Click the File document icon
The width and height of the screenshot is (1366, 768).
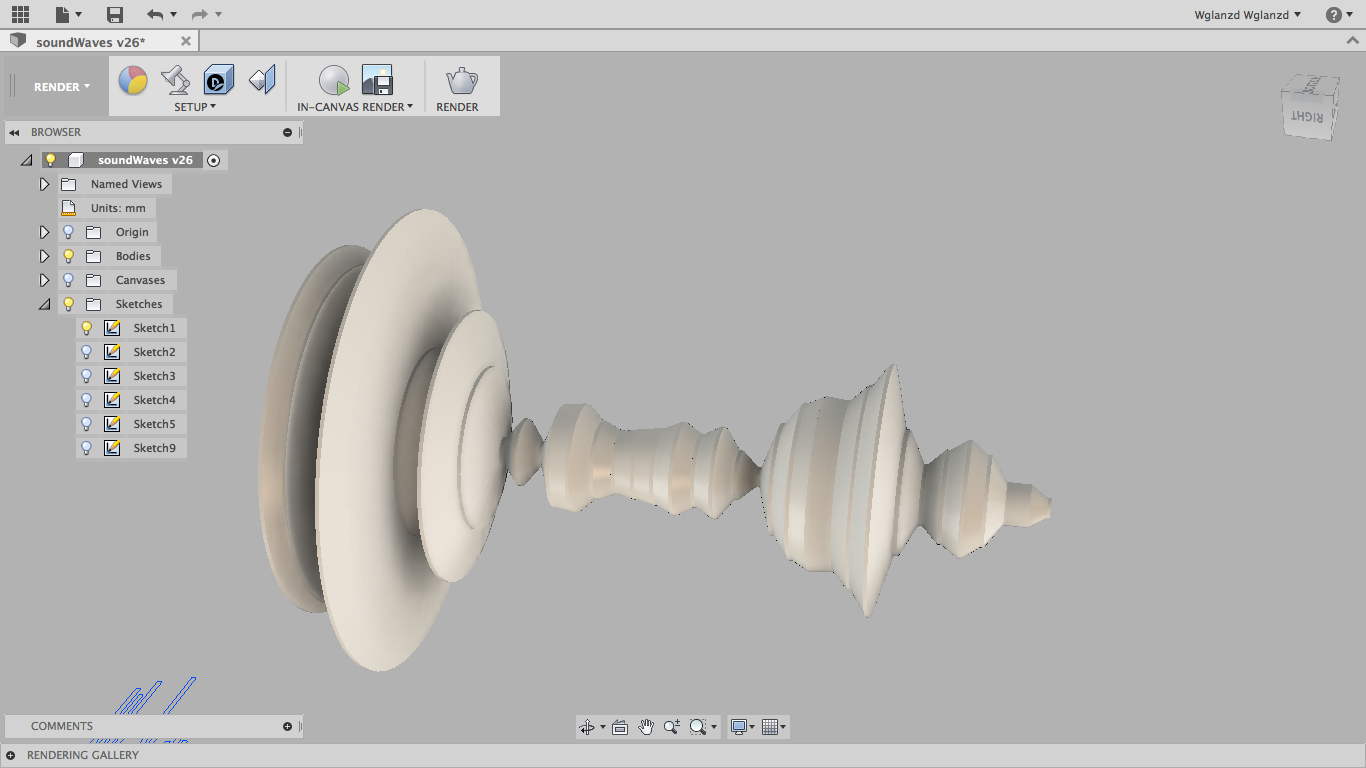(x=63, y=14)
